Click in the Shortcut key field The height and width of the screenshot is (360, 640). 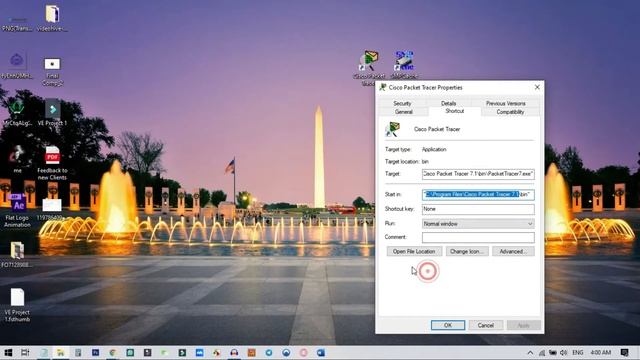(x=478, y=209)
